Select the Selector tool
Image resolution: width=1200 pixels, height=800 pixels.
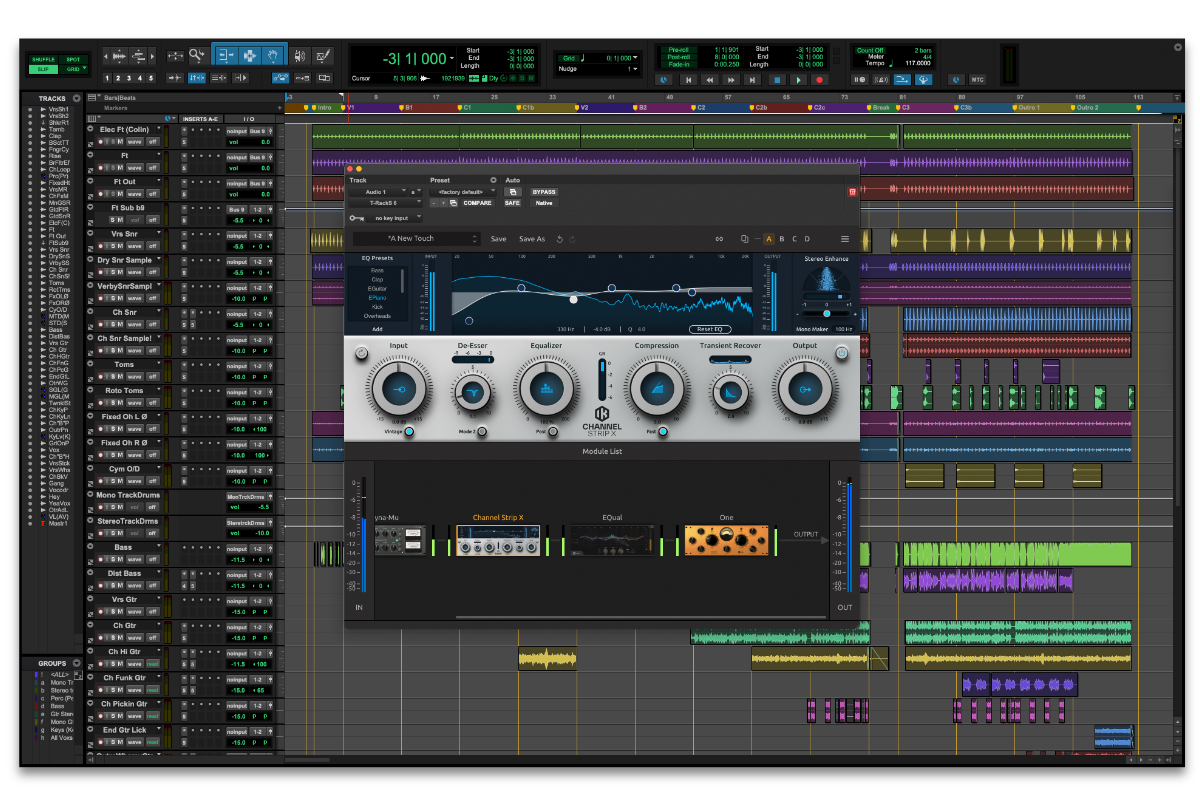coord(249,56)
